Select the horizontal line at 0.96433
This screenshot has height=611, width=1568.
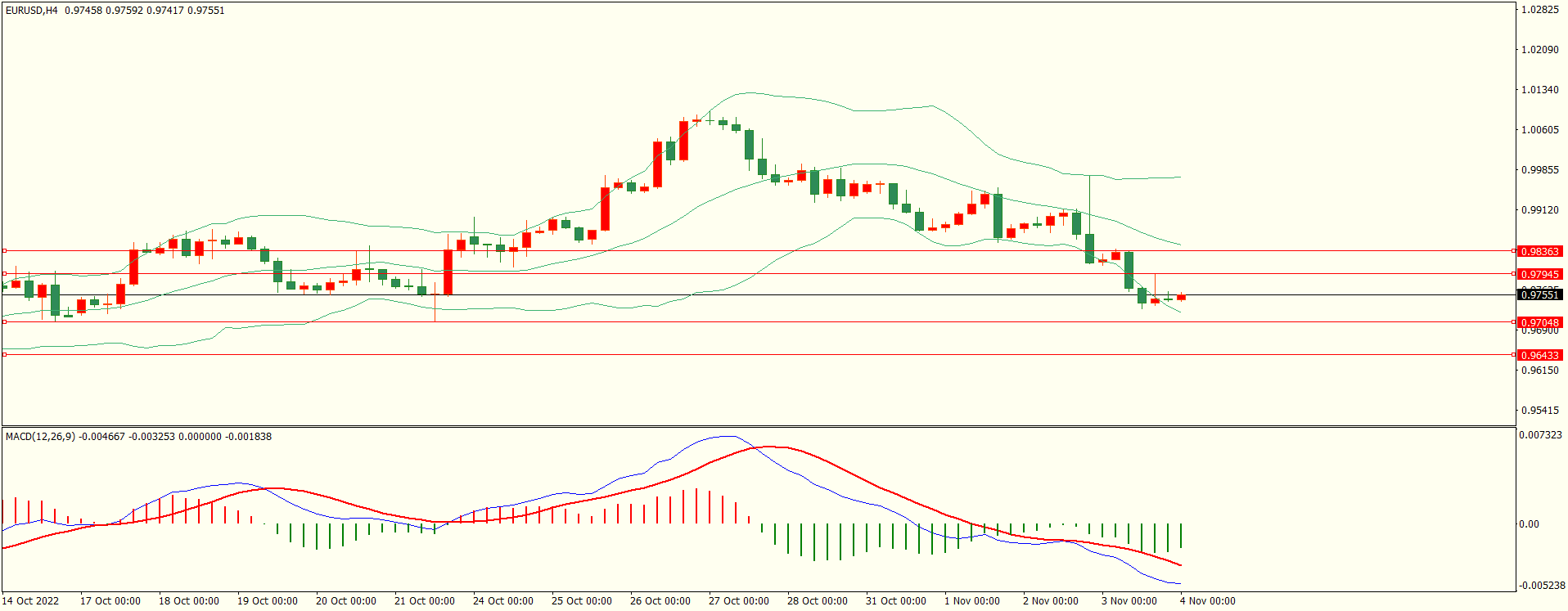(758, 354)
